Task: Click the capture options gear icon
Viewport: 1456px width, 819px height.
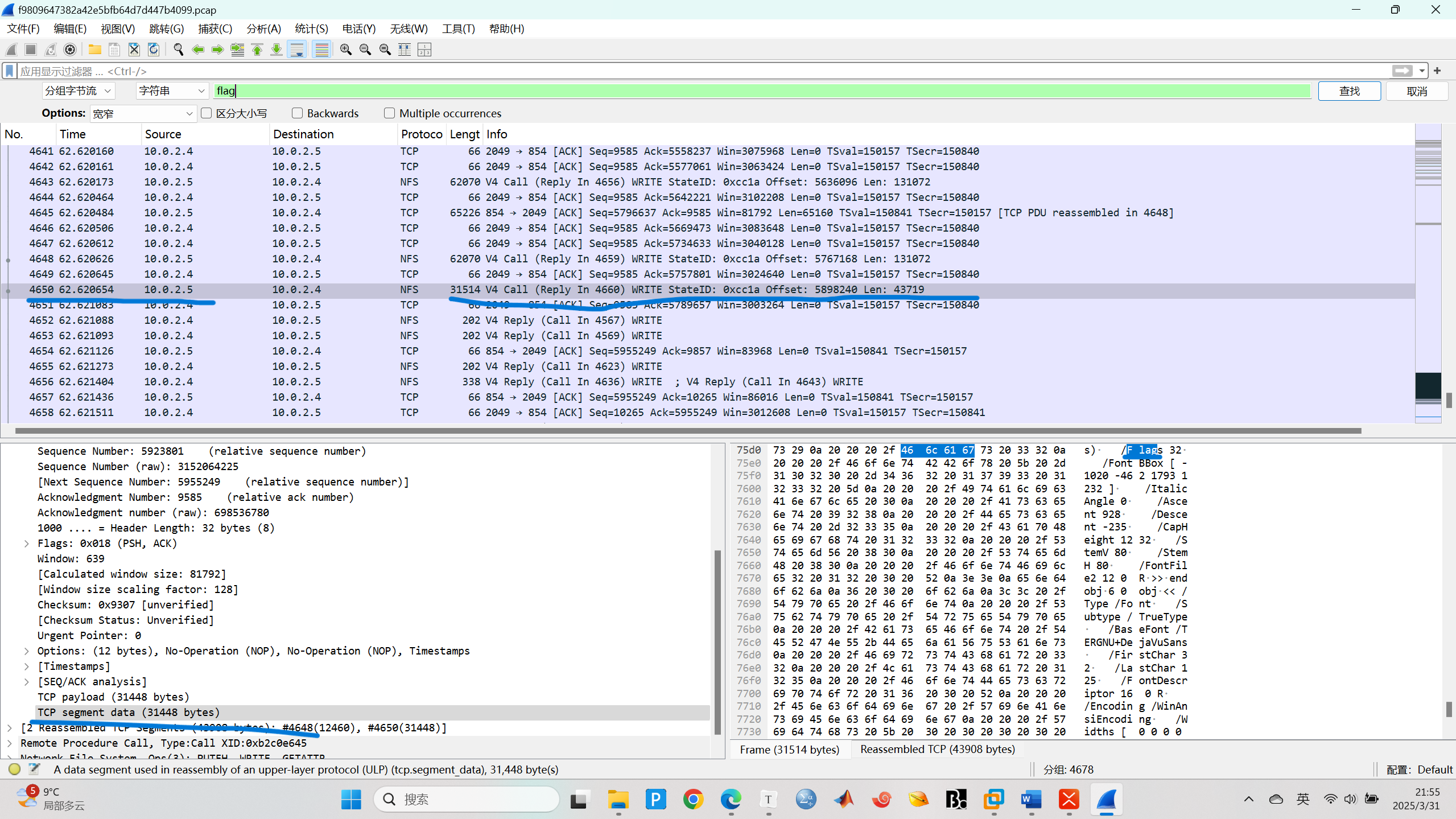Action: (x=70, y=50)
